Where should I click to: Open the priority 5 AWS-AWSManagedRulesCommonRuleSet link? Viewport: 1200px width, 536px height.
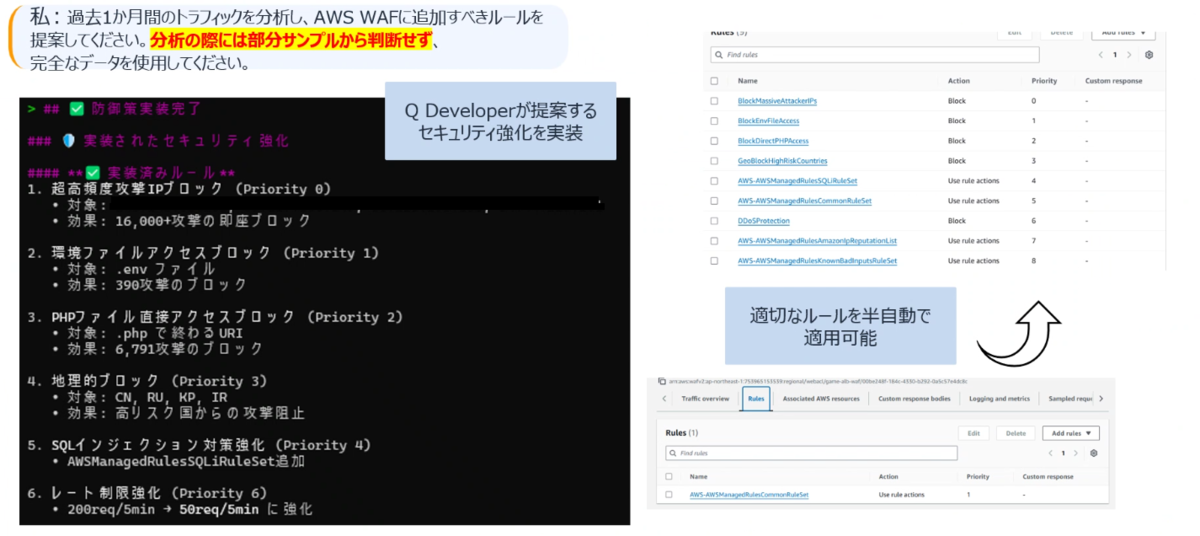coord(804,201)
